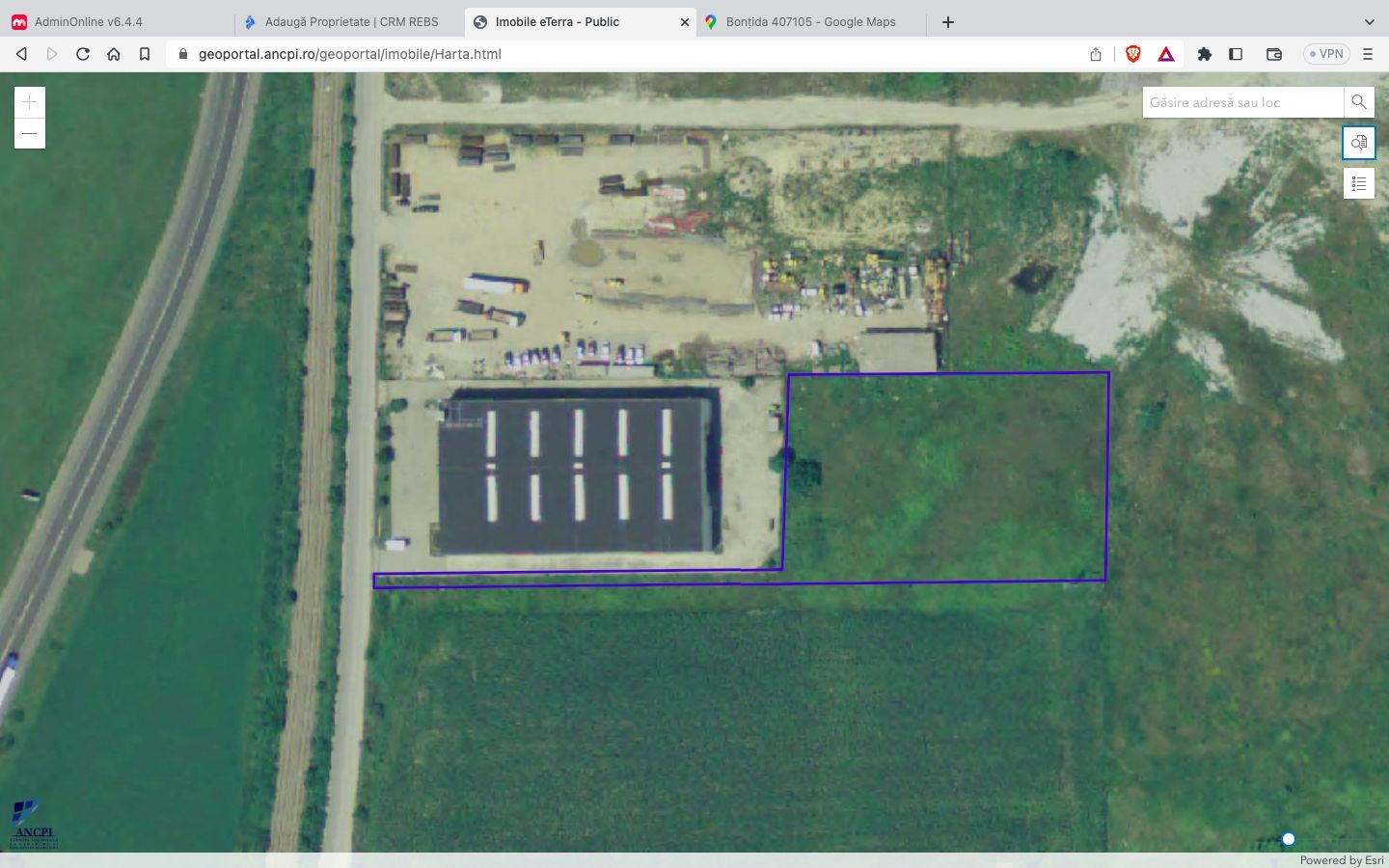Open the Brave Rewards triangle icon
The image size is (1389, 868).
click(1166, 54)
